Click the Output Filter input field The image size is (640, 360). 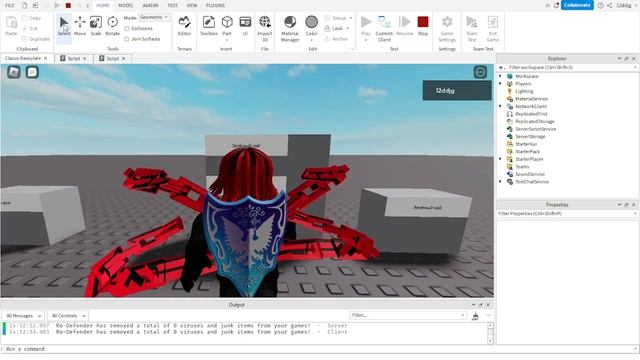tap(408, 316)
